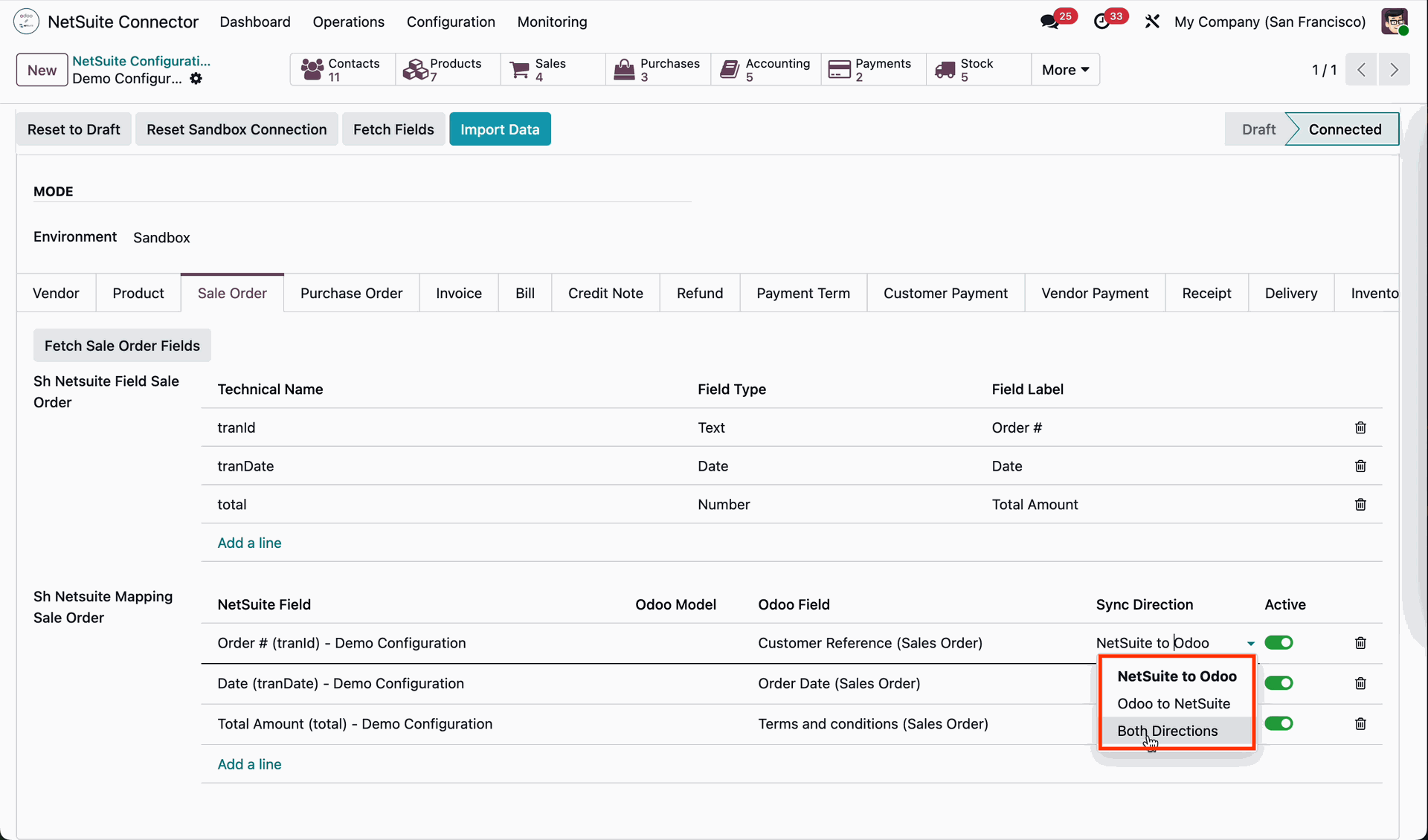The height and width of the screenshot is (840, 1428).
Task: Click the Connected status stage
Action: (x=1345, y=129)
